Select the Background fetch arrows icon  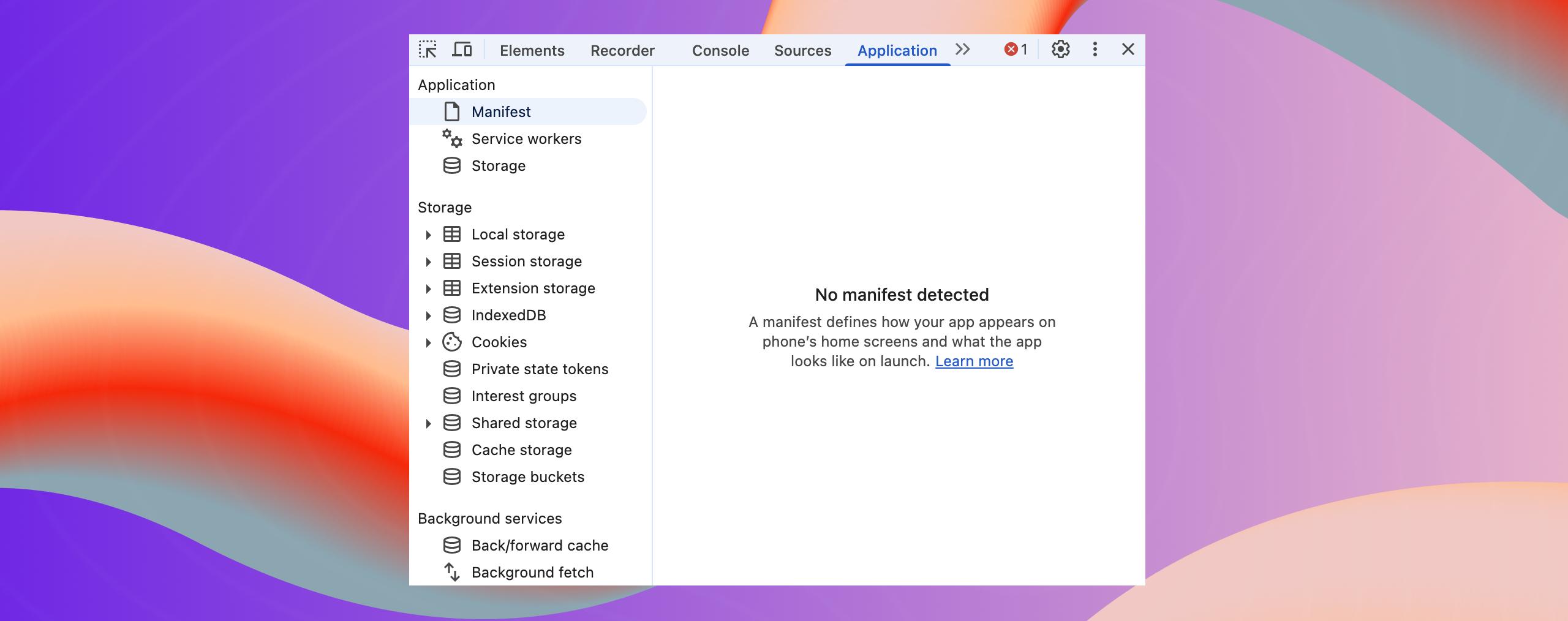coord(452,573)
